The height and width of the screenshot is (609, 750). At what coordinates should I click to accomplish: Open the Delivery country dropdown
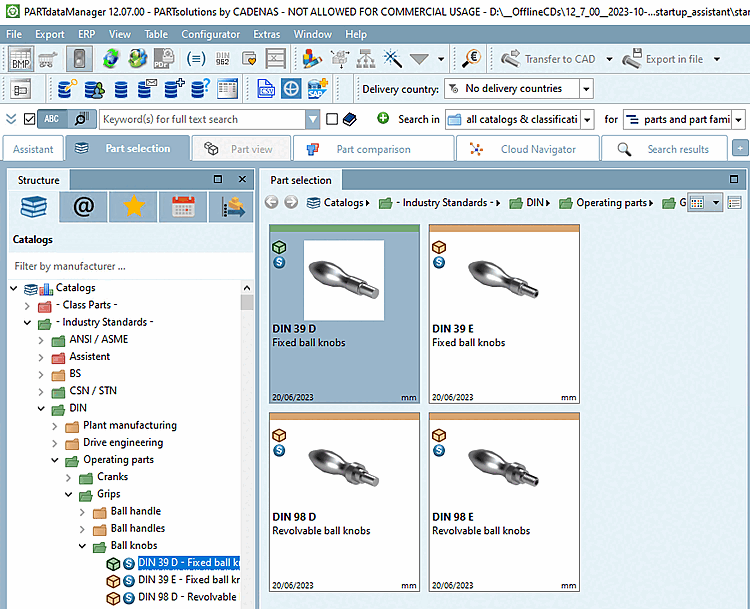coord(585,89)
